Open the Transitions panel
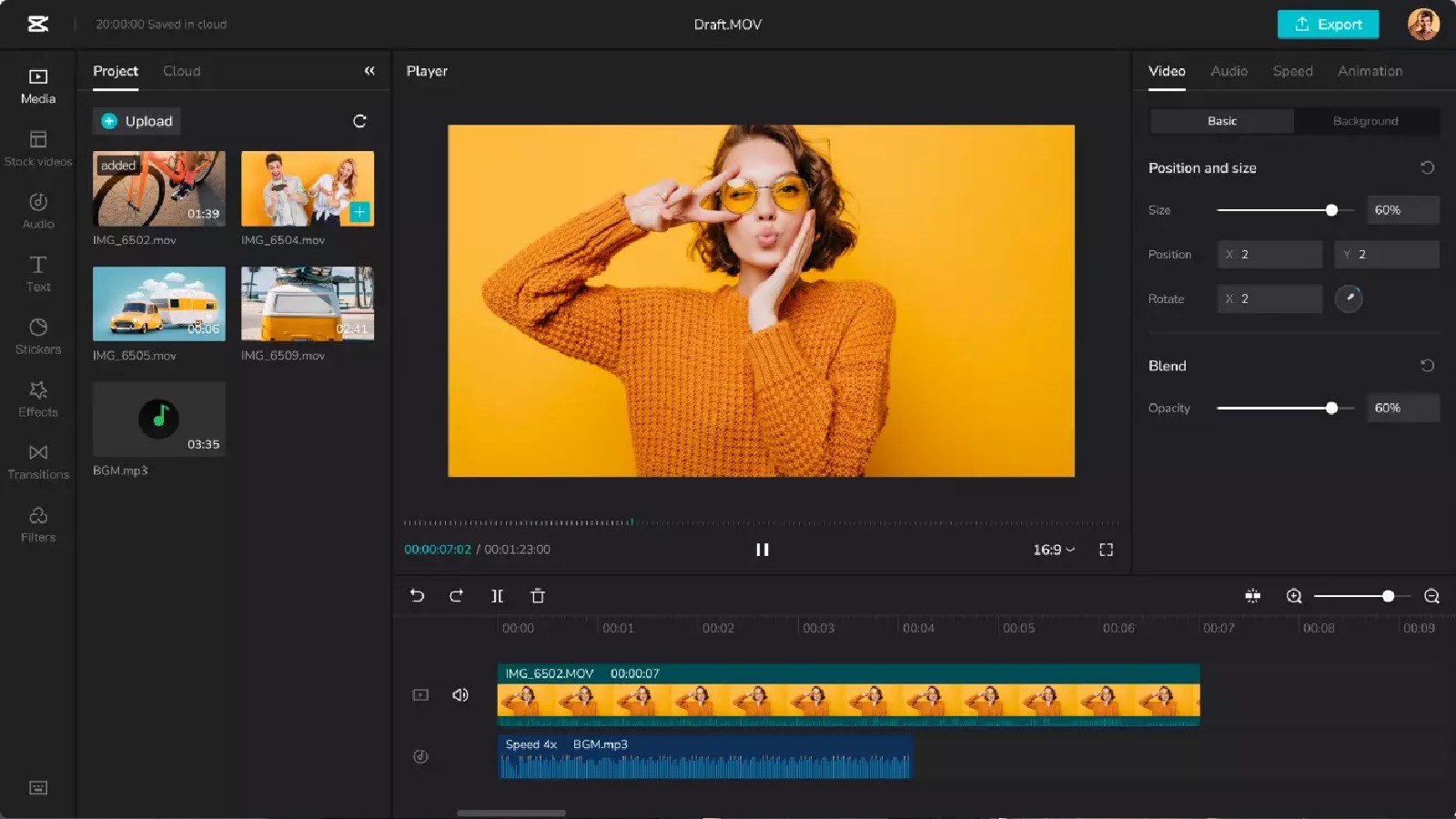1456x819 pixels. point(37,460)
